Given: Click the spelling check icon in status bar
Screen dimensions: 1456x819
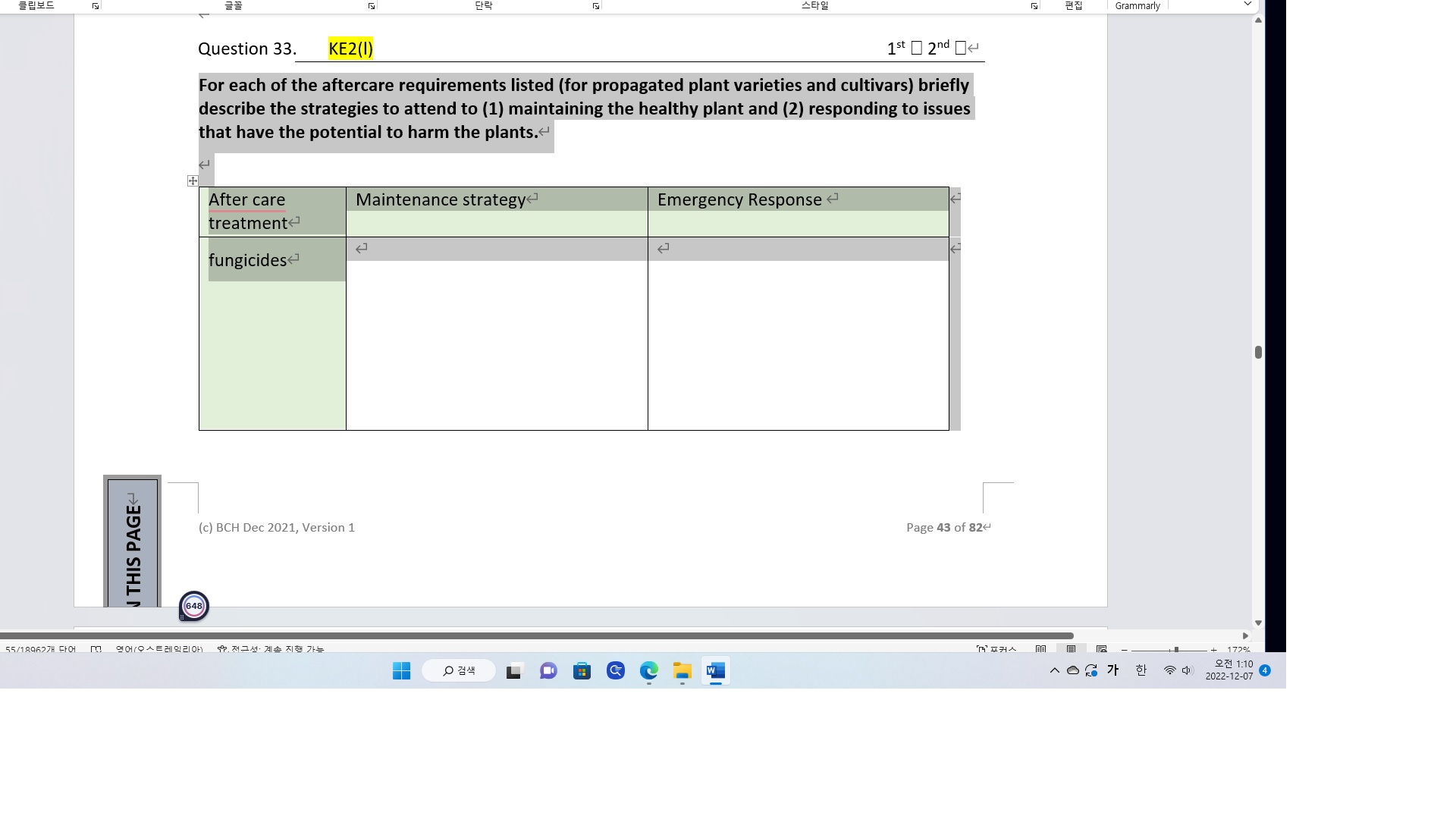Looking at the screenshot, I should pyautogui.click(x=96, y=650).
